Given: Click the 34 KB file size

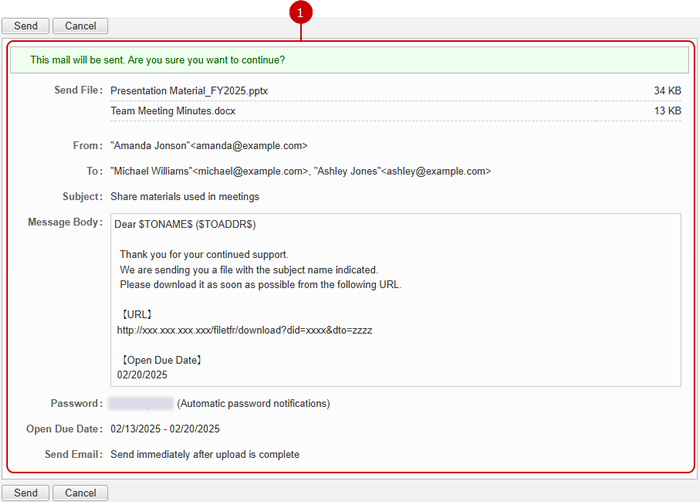Looking at the screenshot, I should (x=667, y=91).
